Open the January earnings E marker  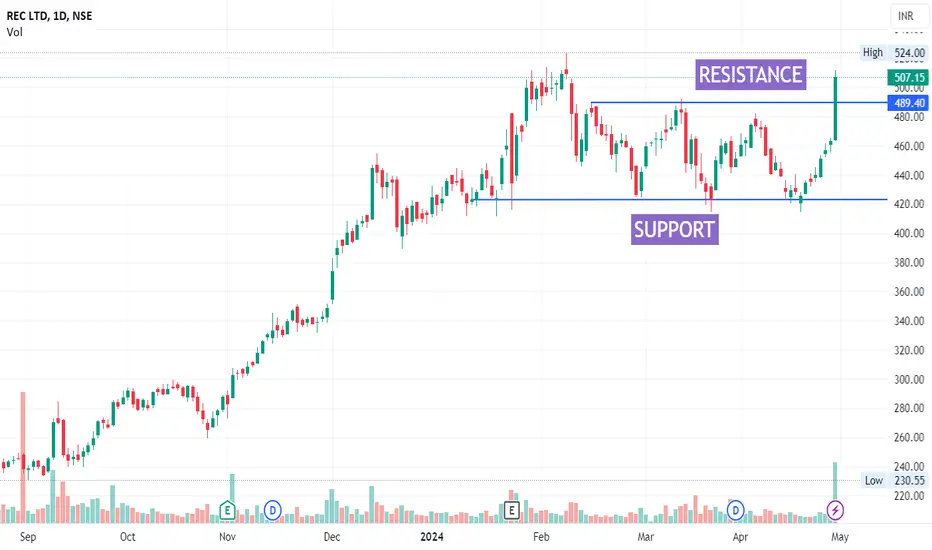coord(512,510)
